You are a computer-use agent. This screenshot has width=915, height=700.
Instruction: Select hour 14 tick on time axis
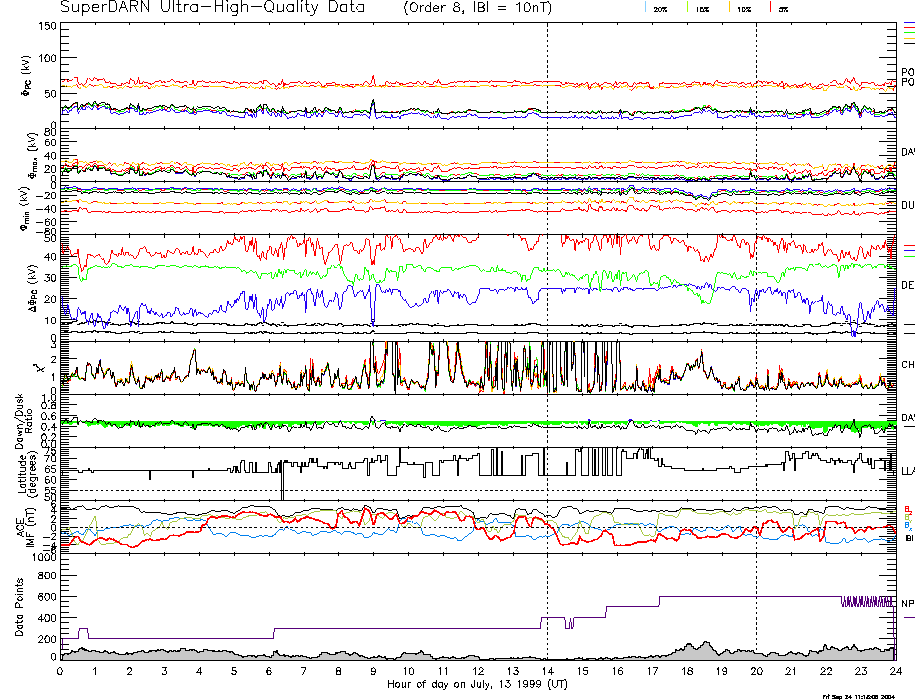pyautogui.click(x=547, y=671)
